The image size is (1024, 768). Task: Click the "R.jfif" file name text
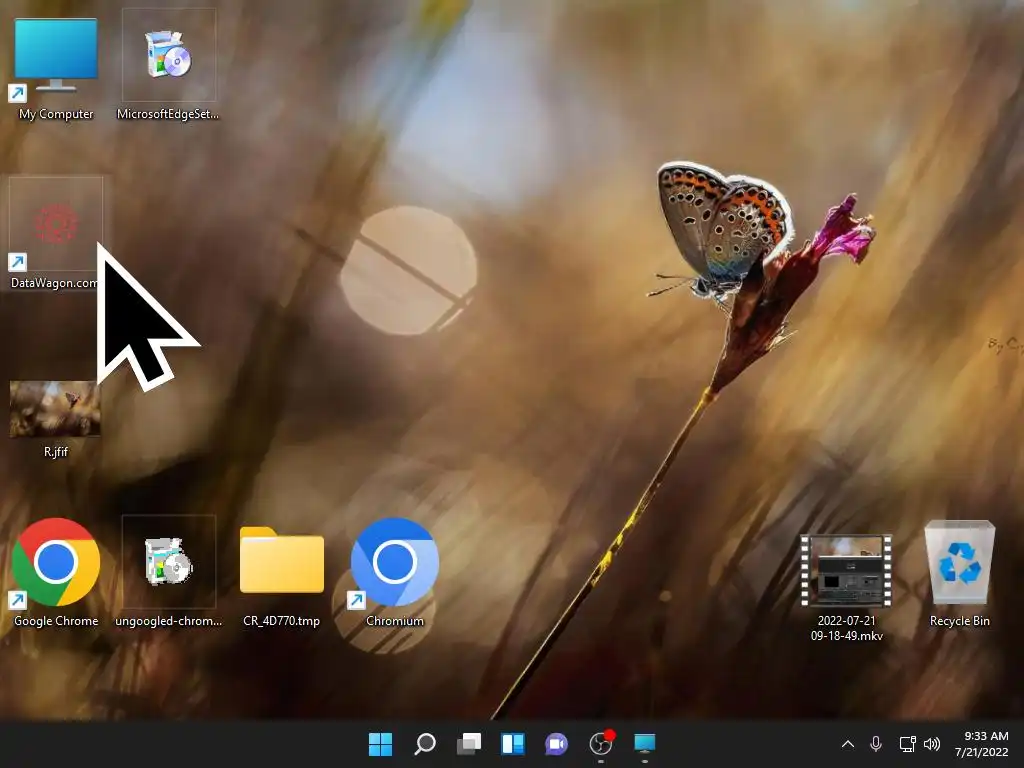[x=56, y=452]
